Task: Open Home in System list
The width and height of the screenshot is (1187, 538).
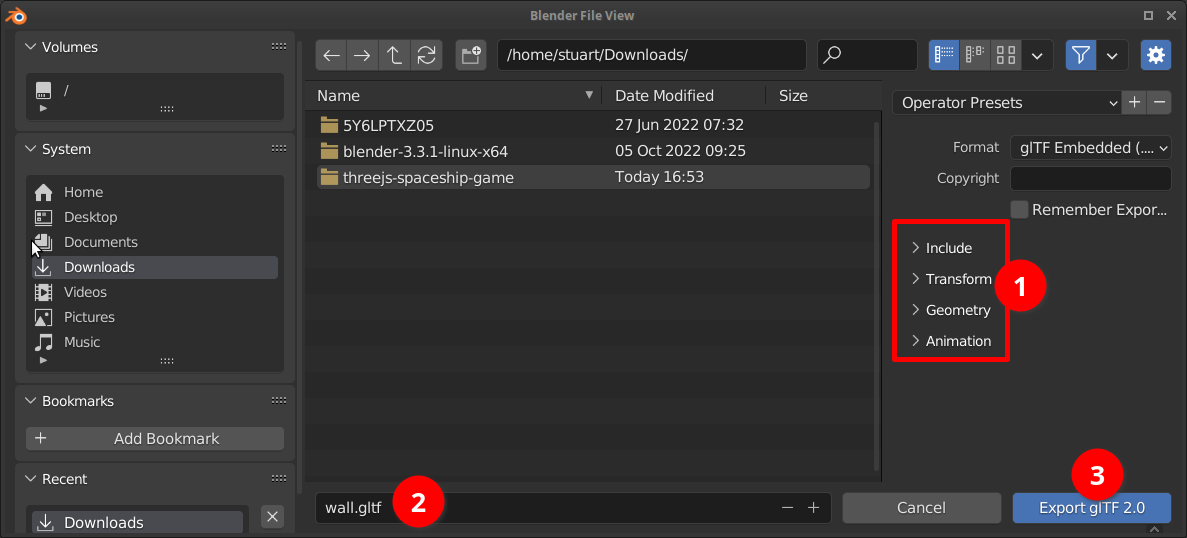Action: coord(154,192)
